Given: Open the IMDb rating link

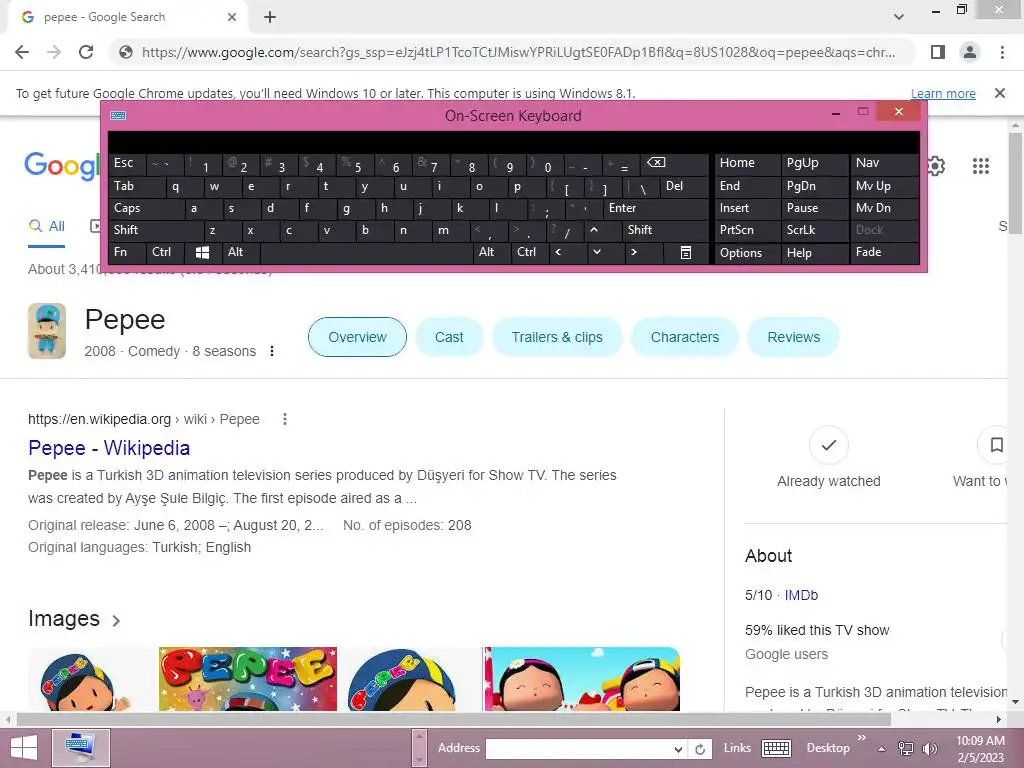Looking at the screenshot, I should 801,595.
